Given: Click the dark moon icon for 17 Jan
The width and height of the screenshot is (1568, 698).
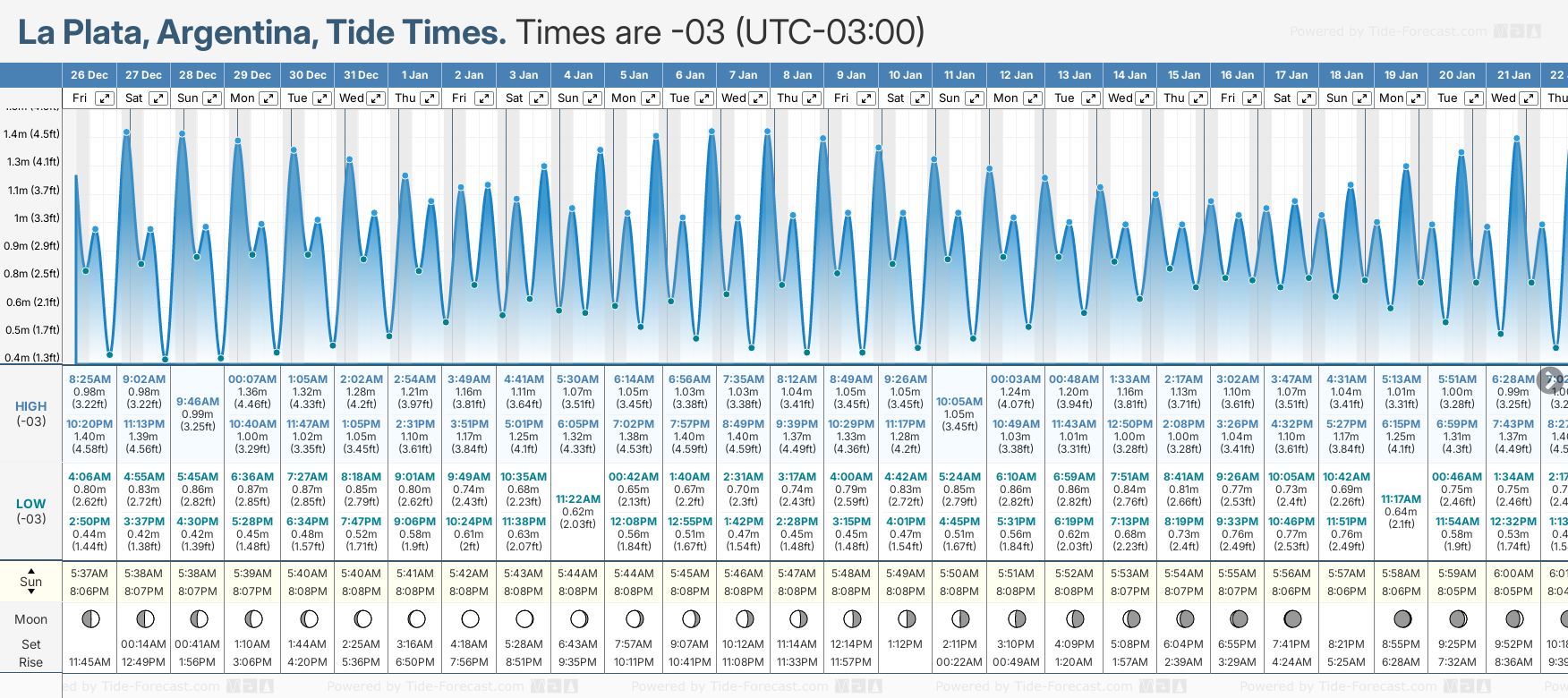Looking at the screenshot, I should click(x=1292, y=618).
